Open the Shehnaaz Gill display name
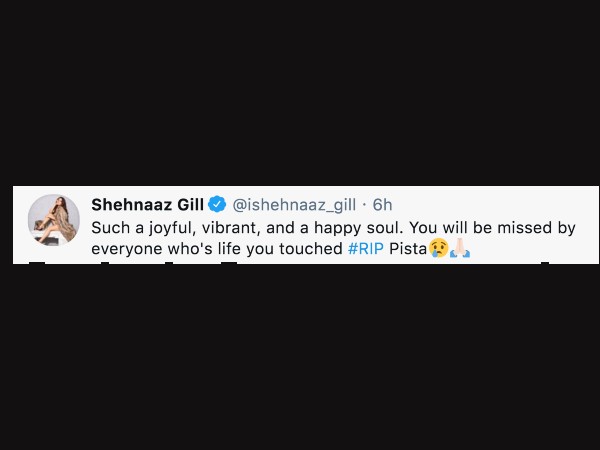The width and height of the screenshot is (600, 450). 148,205
